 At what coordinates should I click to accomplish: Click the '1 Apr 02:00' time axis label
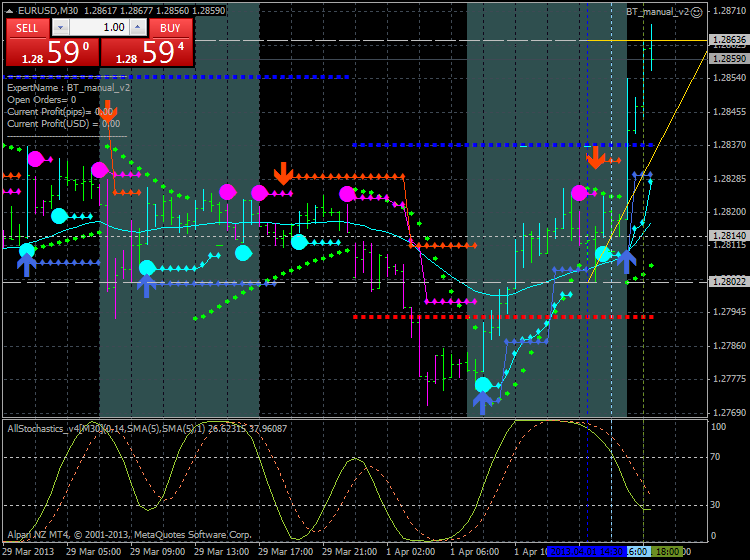pyautogui.click(x=410, y=551)
